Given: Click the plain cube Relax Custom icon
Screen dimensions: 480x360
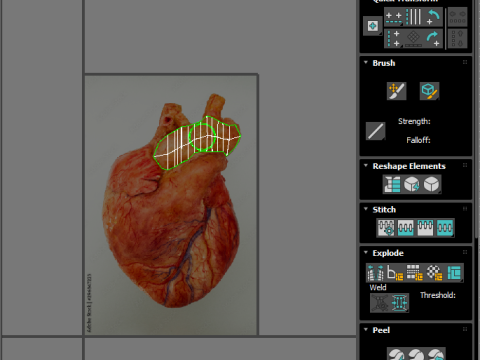Looking at the screenshot, I should (432, 184).
